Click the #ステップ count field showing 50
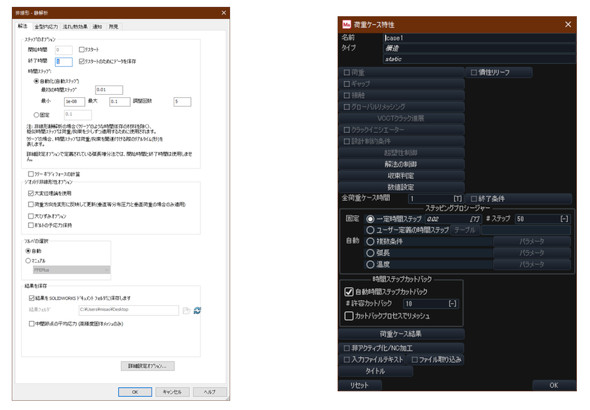This screenshot has height=410, width=590. pos(542,219)
